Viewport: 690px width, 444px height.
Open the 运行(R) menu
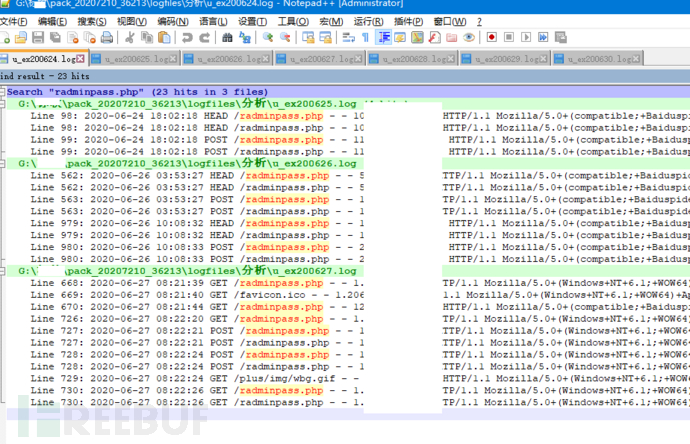click(369, 22)
